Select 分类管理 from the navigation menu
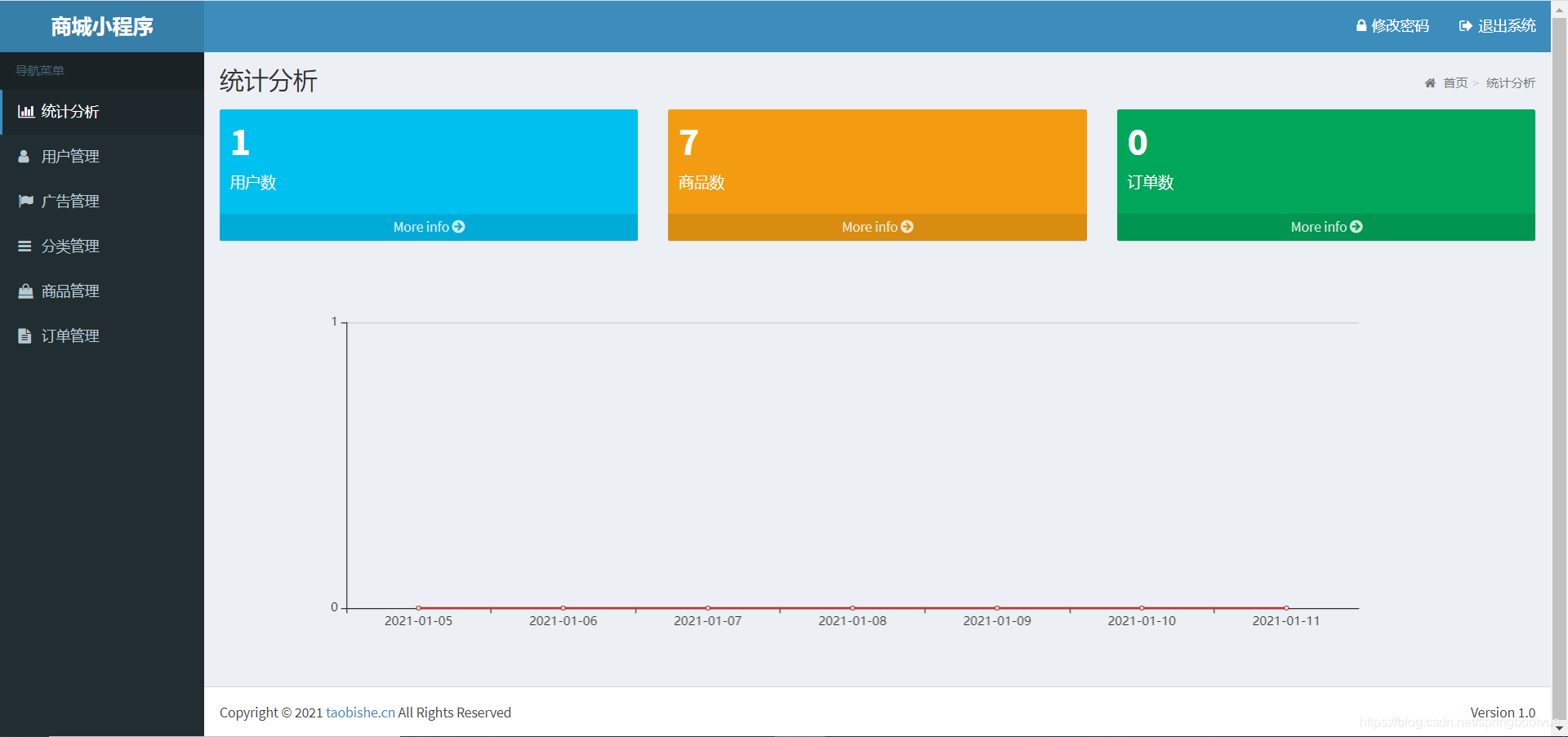Viewport: 1568px width, 737px height. coord(102,246)
